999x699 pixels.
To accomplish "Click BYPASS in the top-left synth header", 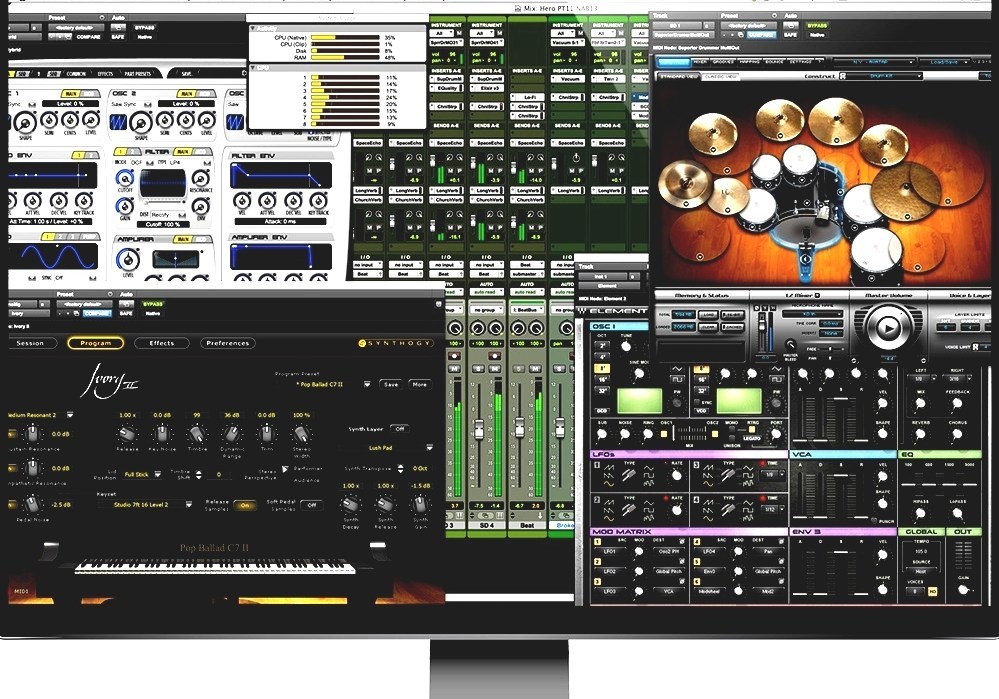I will coord(145,27).
